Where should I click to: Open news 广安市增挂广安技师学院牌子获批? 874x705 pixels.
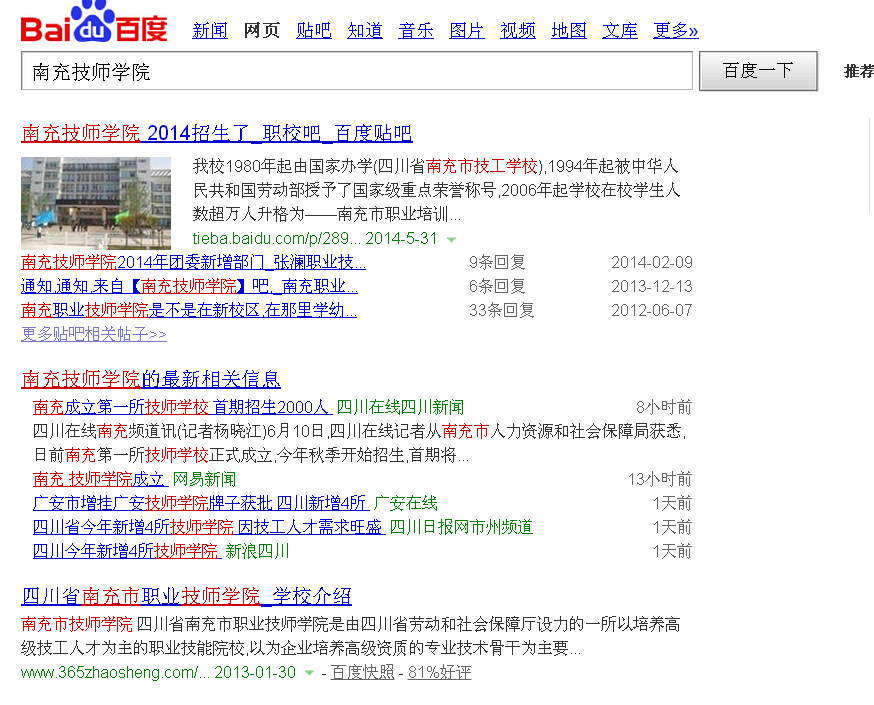[x=201, y=503]
